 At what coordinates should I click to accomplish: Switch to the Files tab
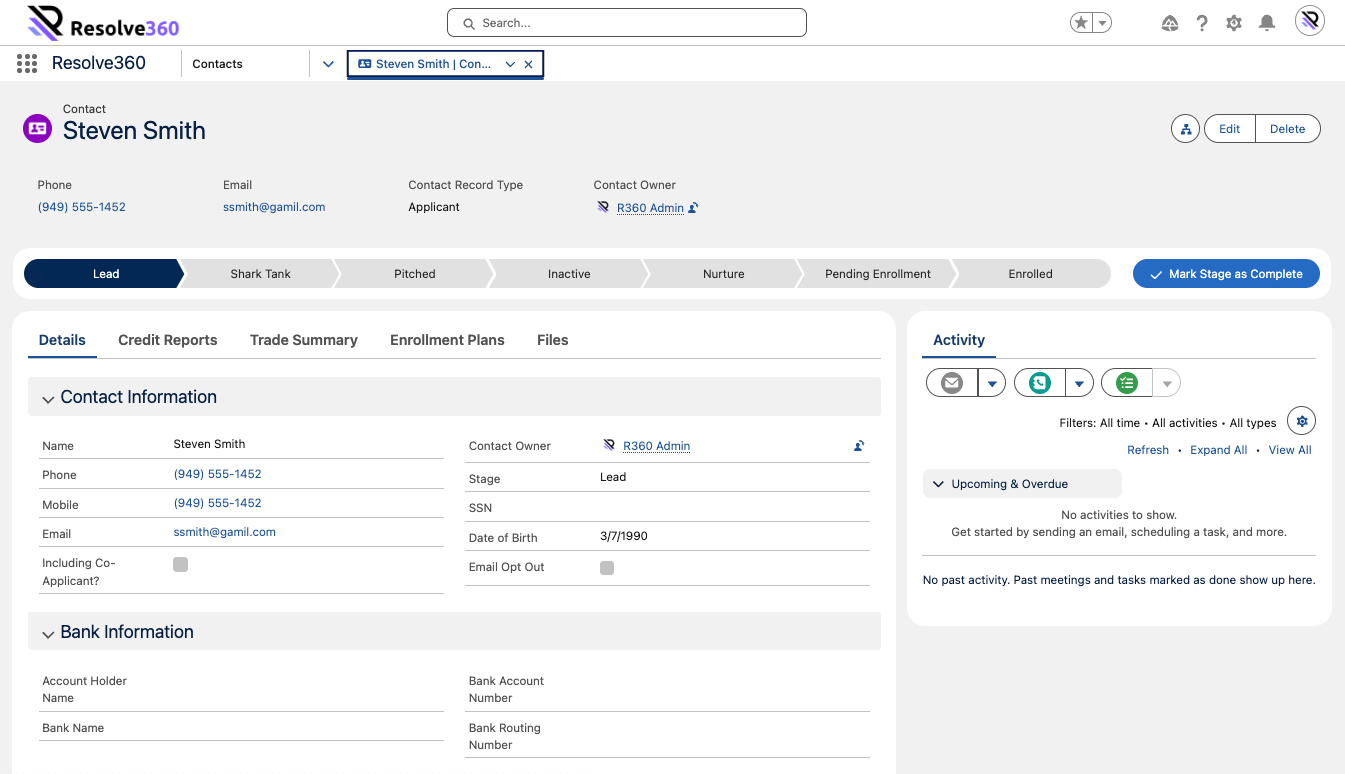[x=552, y=340]
